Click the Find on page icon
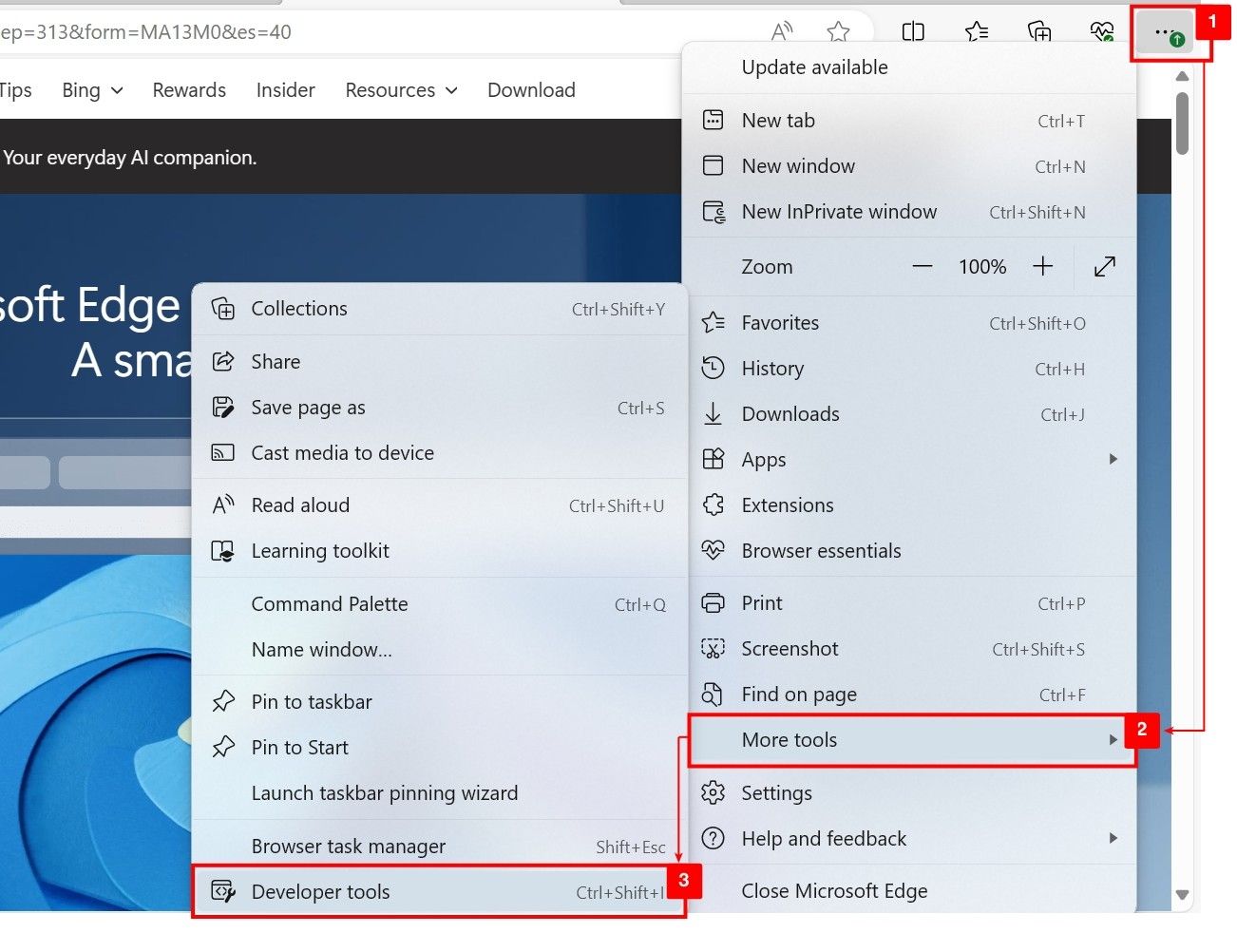Image resolution: width=1237 pixels, height=952 pixels. 713,695
